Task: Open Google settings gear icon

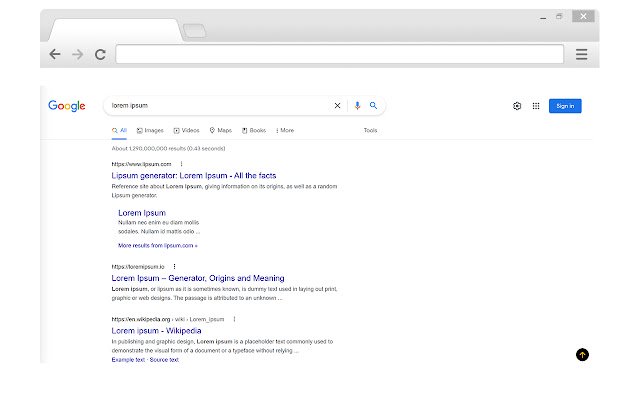Action: point(517,106)
